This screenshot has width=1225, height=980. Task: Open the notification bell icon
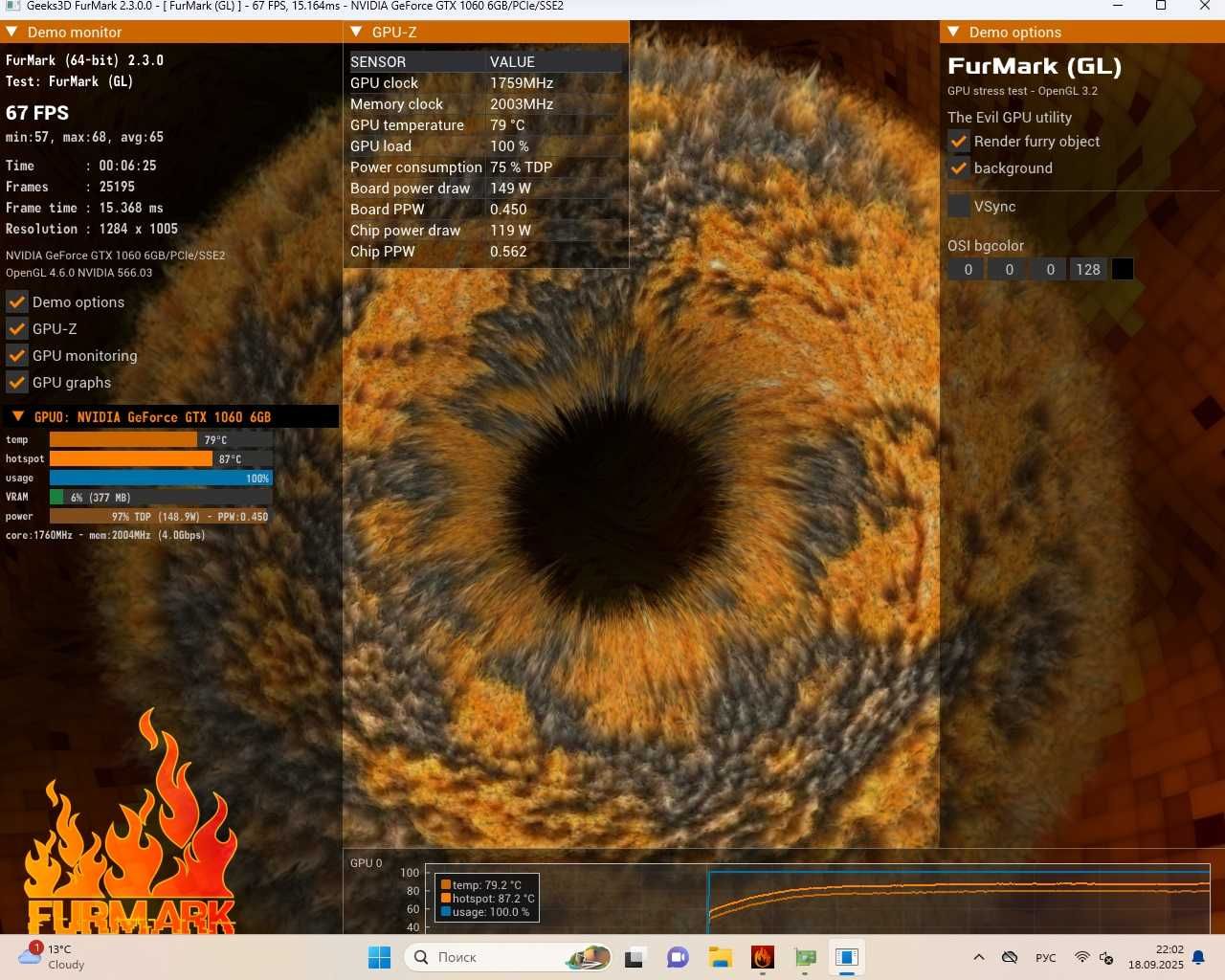(x=1198, y=957)
